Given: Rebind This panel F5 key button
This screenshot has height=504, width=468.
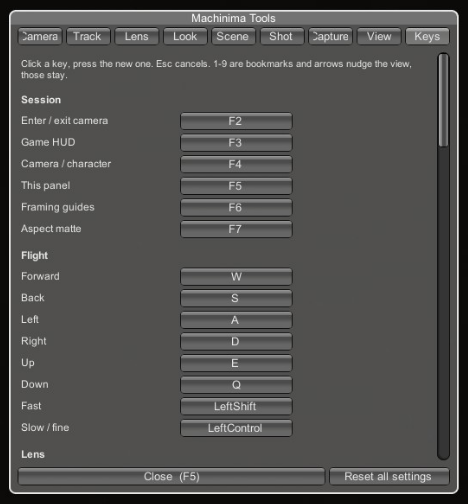Looking at the screenshot, I should tap(236, 186).
